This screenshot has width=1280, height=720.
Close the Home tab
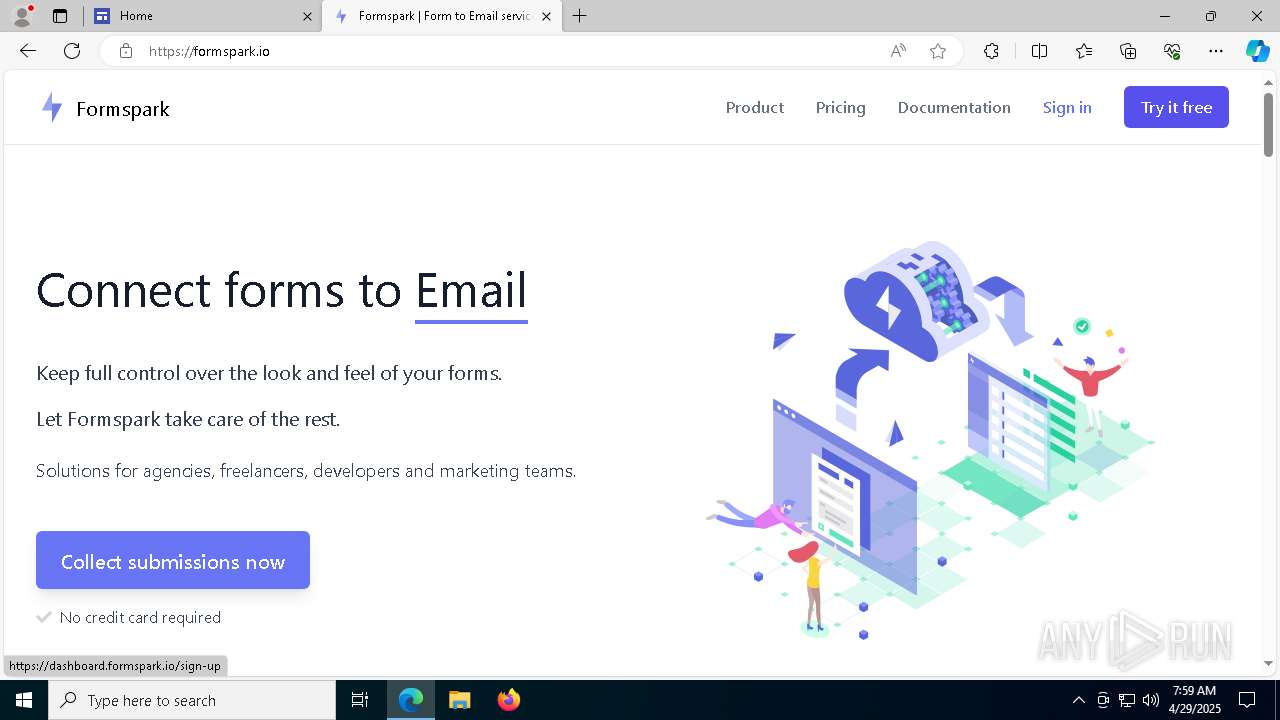pos(307,16)
